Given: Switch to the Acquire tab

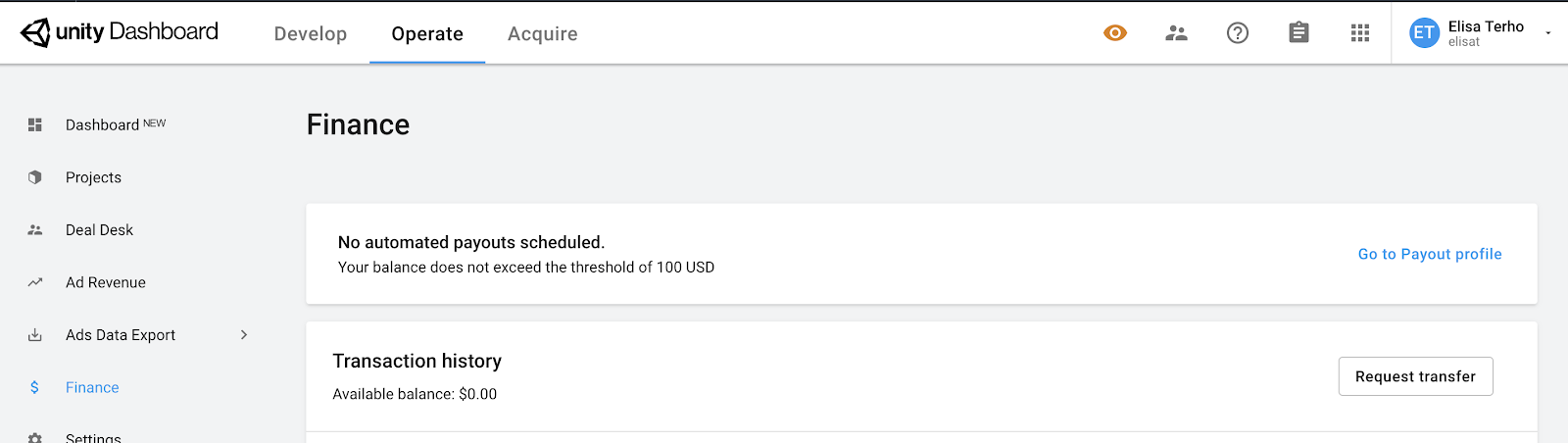Looking at the screenshot, I should (x=543, y=34).
